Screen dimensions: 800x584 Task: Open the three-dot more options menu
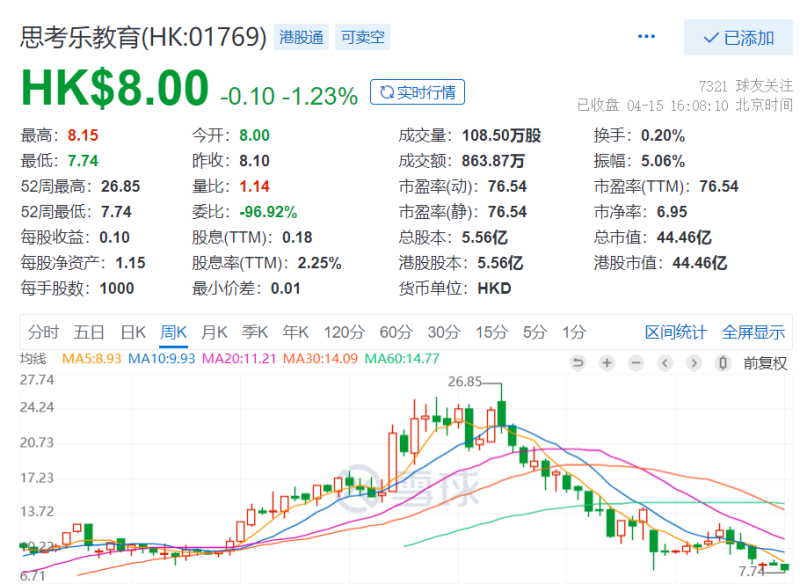click(x=646, y=36)
